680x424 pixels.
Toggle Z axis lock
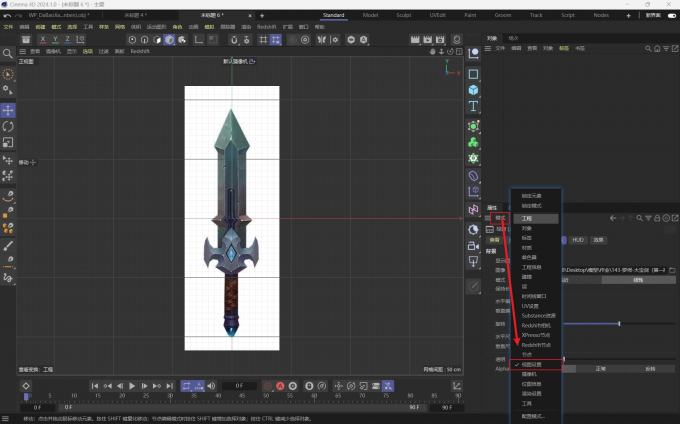[68, 39]
